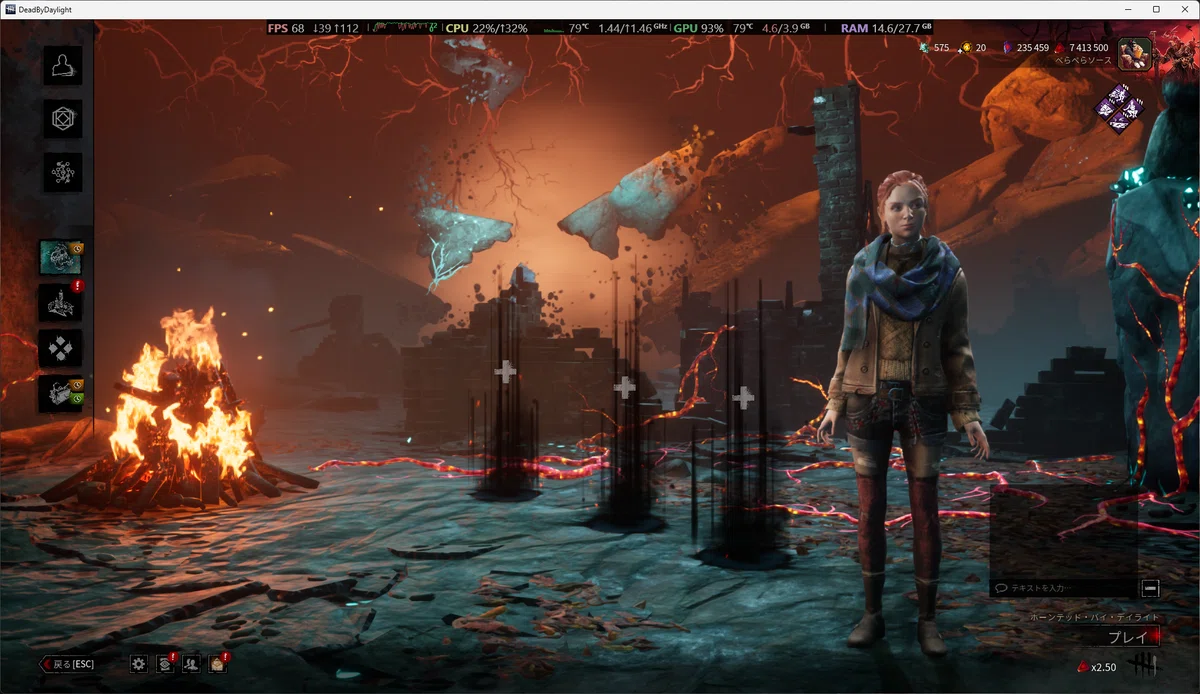This screenshot has width=1200, height=694.
Task: Click the top perk in the diamond
Action: point(1121,93)
